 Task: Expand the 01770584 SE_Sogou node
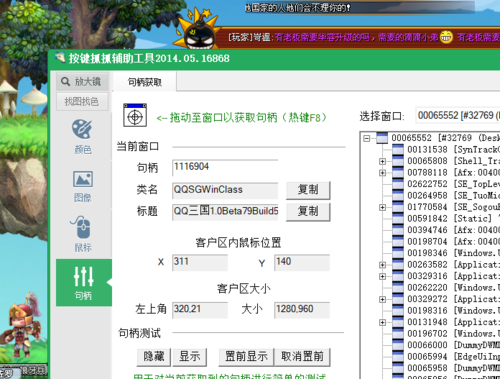tap(382, 207)
